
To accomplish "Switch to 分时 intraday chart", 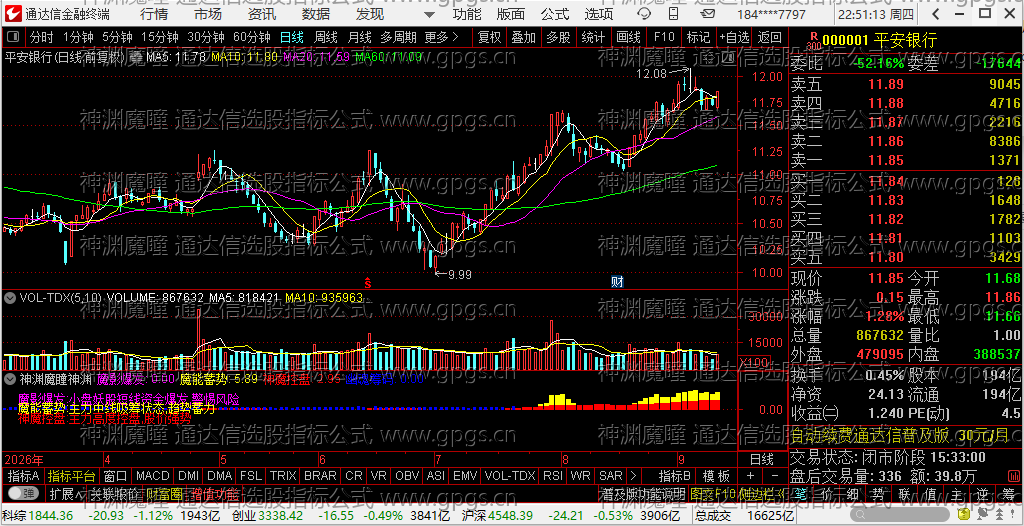I will 42,37.
